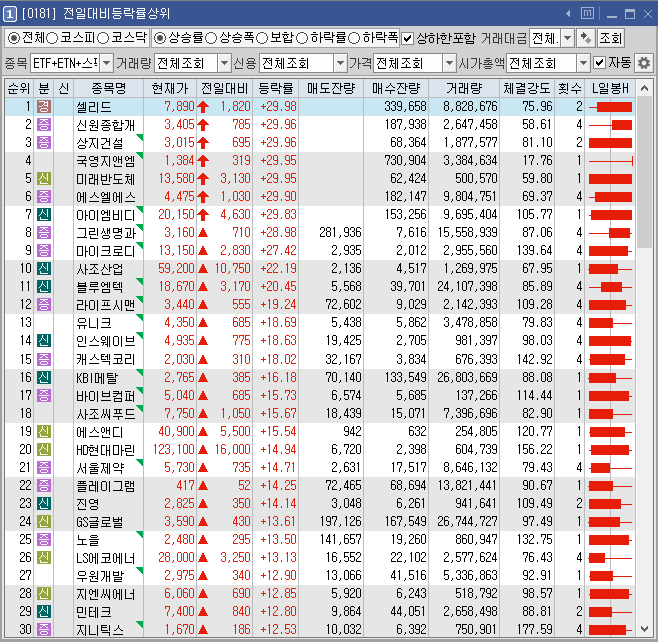
Task: Click the 신 badge for GS글로벌
Action: tap(44, 522)
